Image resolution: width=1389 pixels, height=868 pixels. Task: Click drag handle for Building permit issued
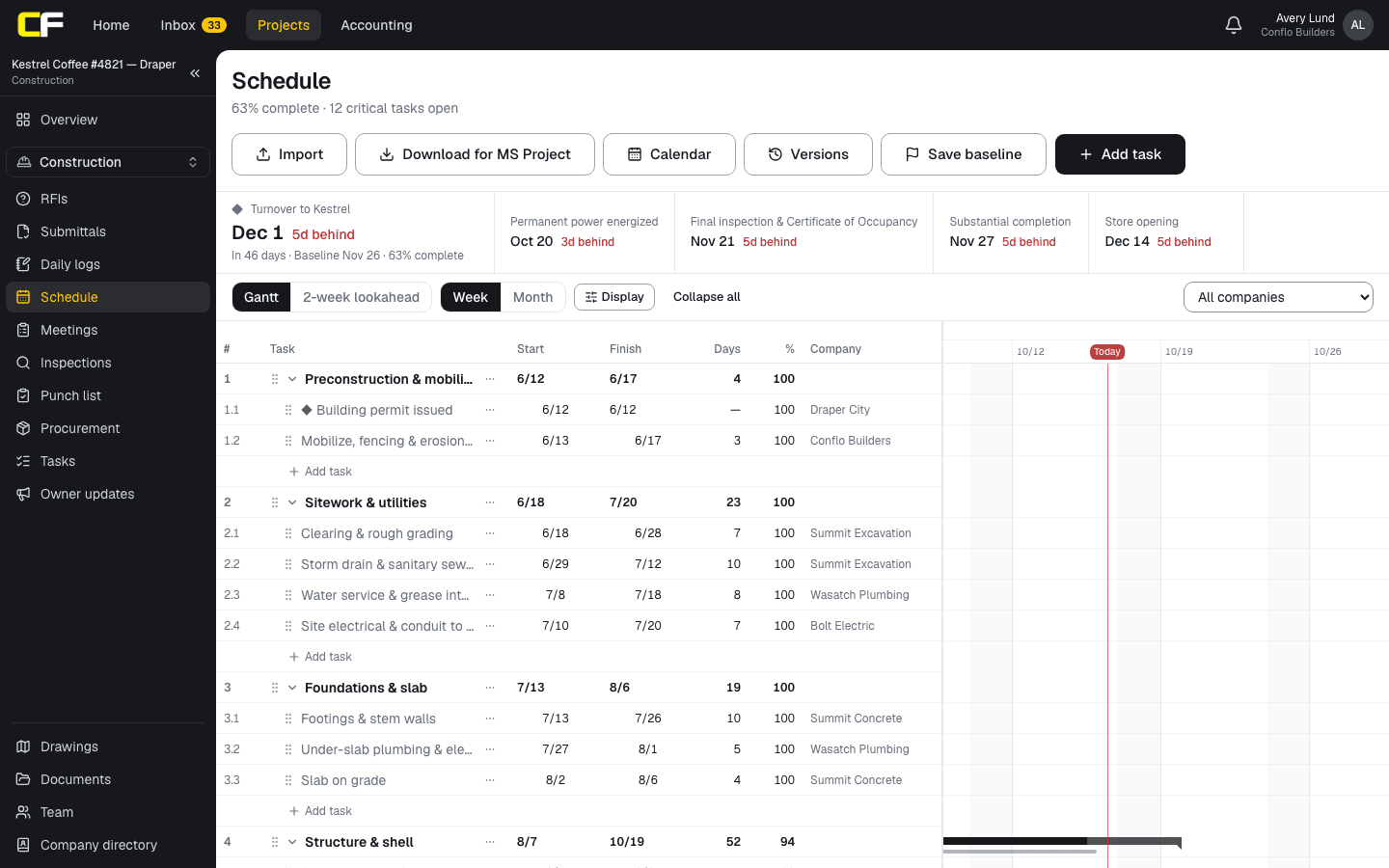pyautogui.click(x=288, y=410)
